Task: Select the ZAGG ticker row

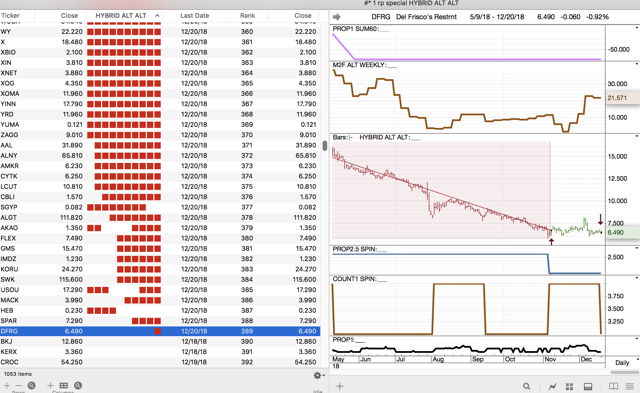Action: [x=160, y=135]
